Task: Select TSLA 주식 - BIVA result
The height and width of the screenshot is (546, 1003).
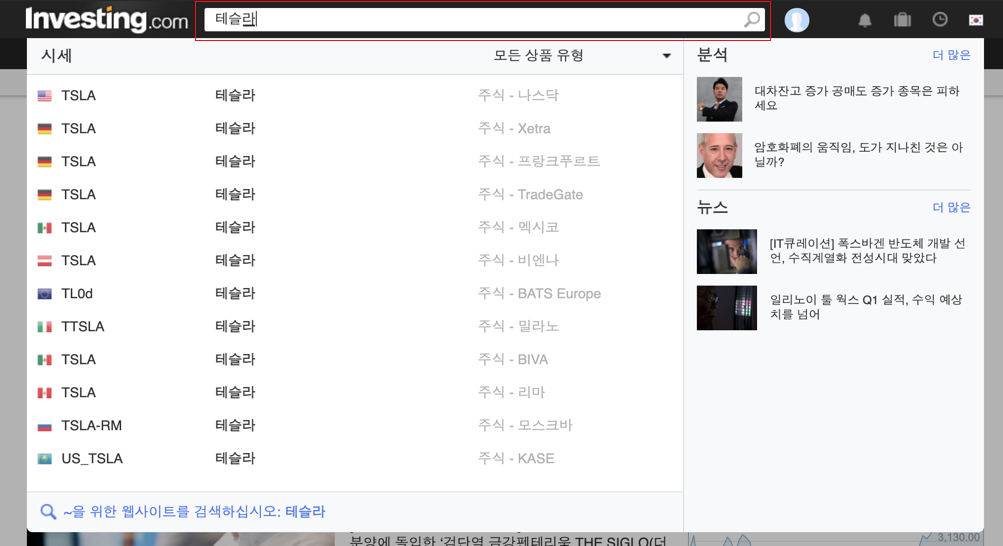Action: (x=355, y=359)
